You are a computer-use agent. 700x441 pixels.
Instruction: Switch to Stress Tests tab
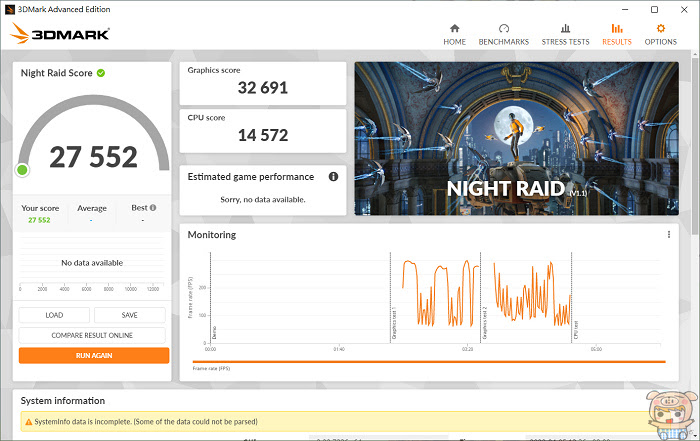[565, 35]
